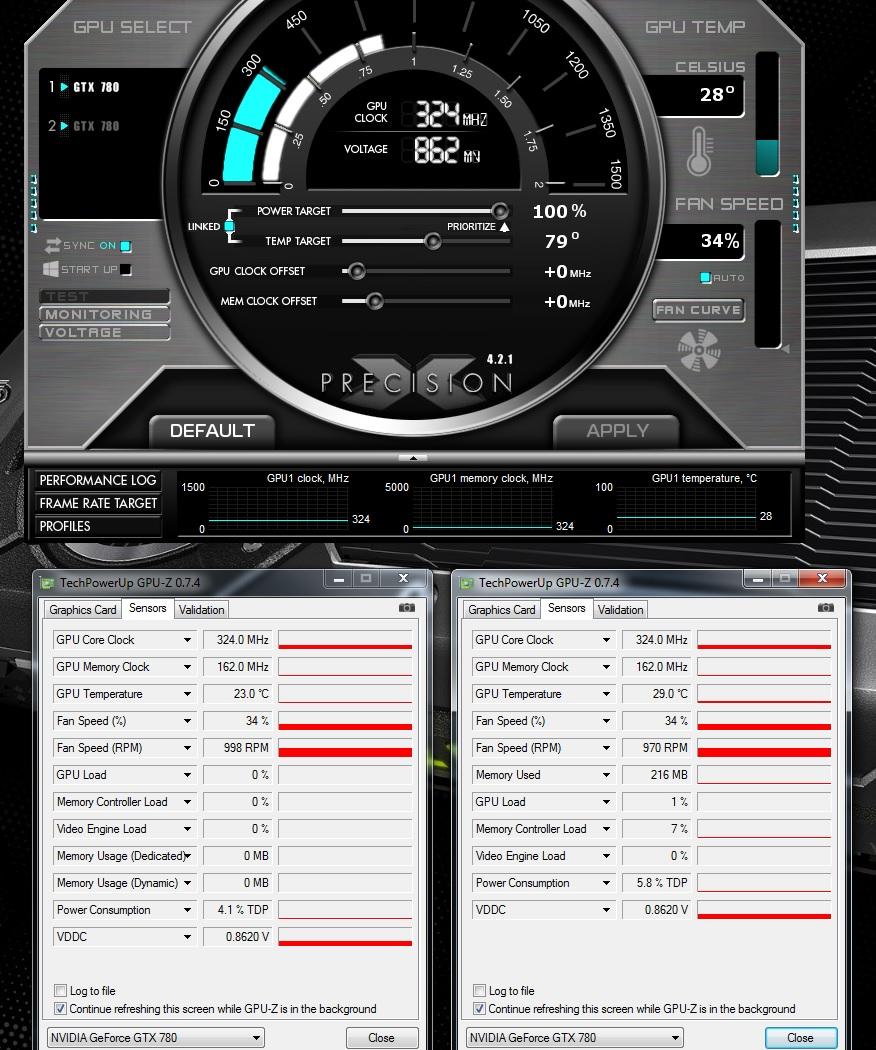Click the APPLY button
Screen dimensions: 876x1050
pyautogui.click(x=617, y=431)
